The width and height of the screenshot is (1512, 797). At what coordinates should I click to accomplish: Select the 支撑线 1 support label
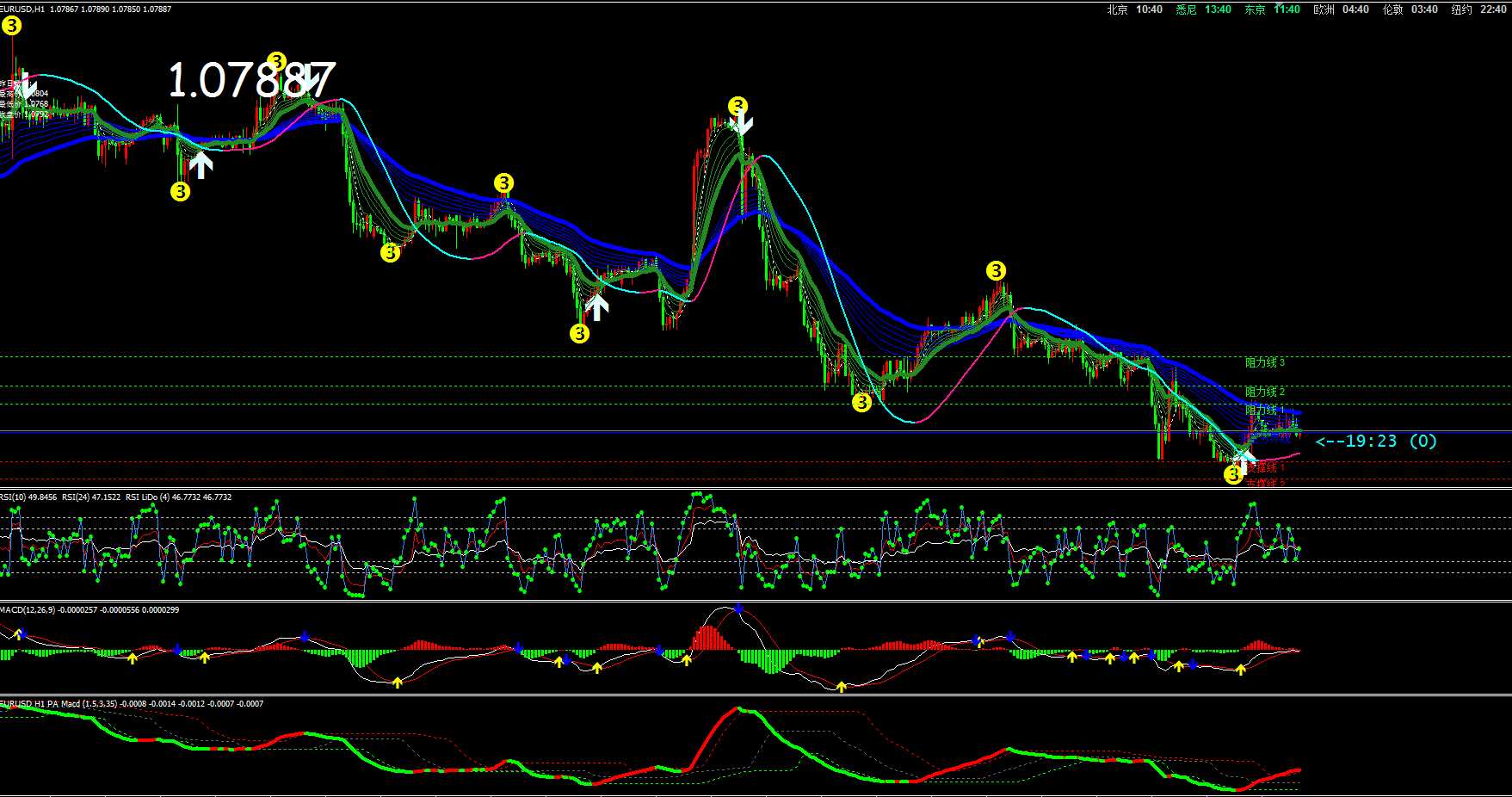click(x=1265, y=467)
